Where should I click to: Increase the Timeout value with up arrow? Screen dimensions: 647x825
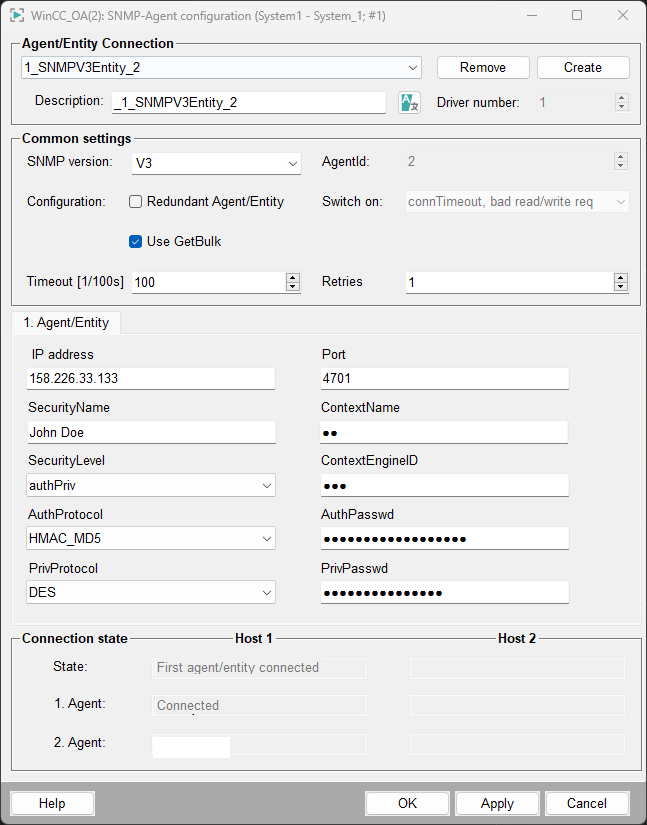293,277
